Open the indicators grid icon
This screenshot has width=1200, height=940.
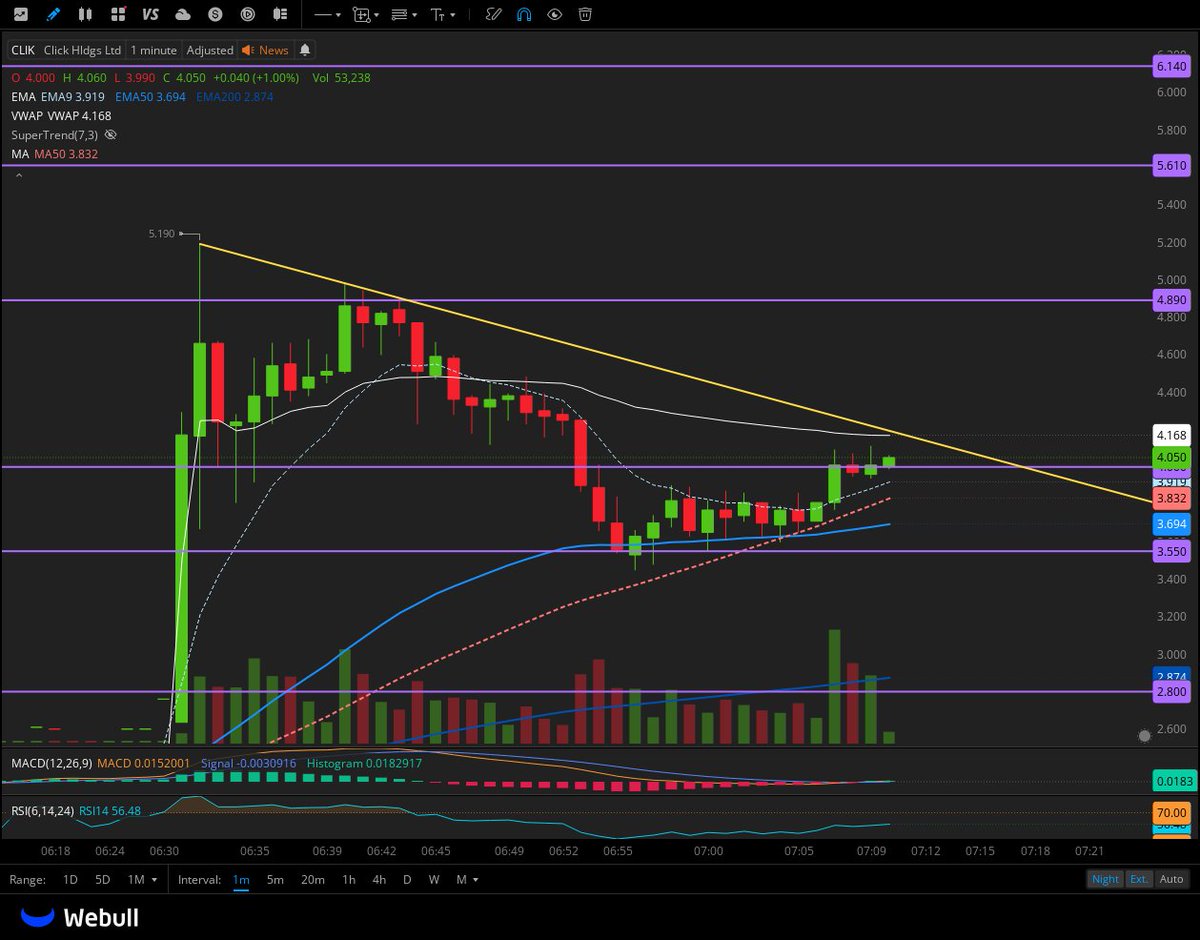tap(118, 15)
